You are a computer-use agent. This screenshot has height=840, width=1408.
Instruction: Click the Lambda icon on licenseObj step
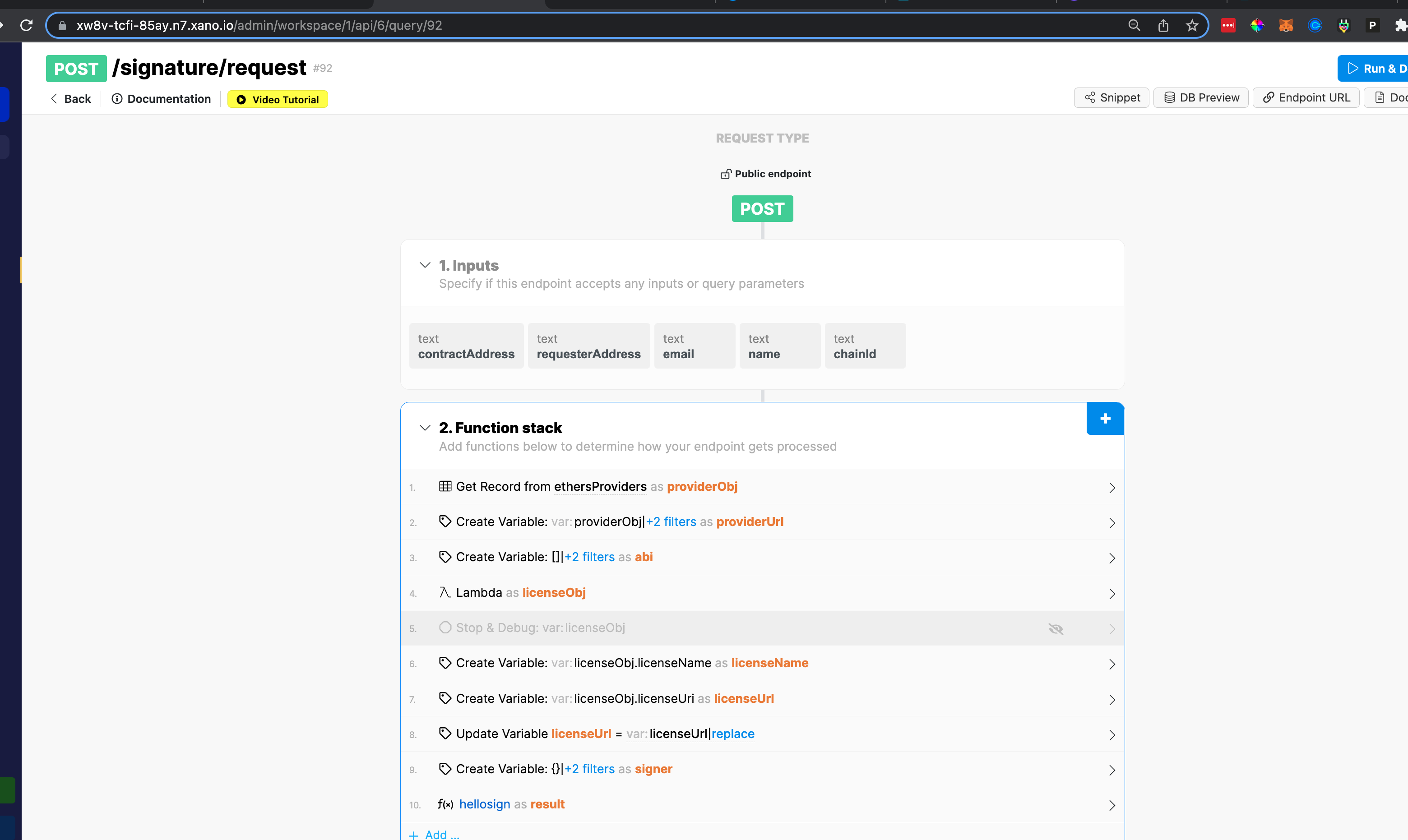coord(445,592)
